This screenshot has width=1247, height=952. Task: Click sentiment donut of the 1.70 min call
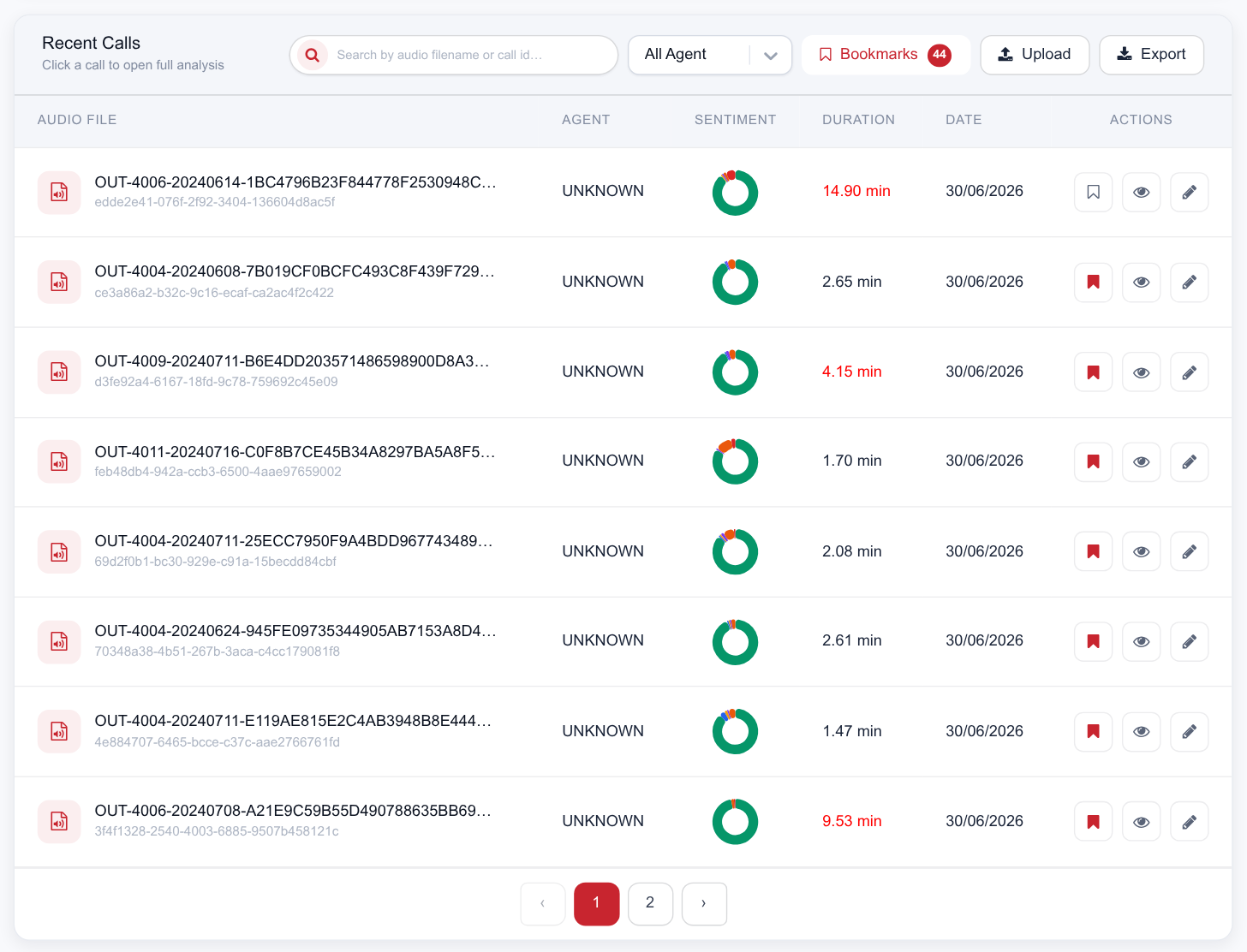point(735,461)
